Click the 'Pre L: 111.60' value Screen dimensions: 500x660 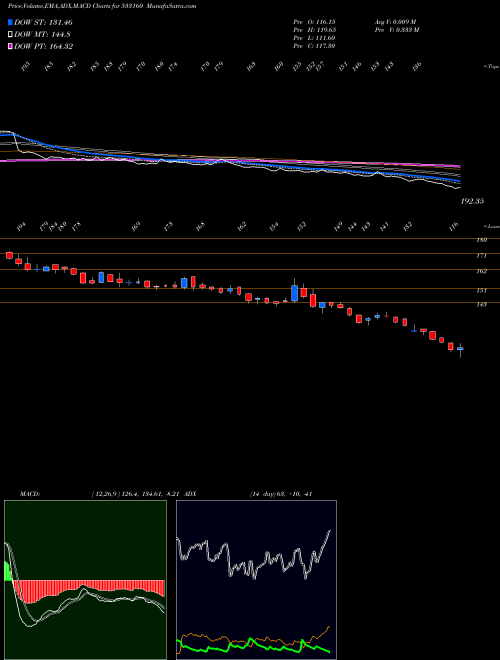314,38
